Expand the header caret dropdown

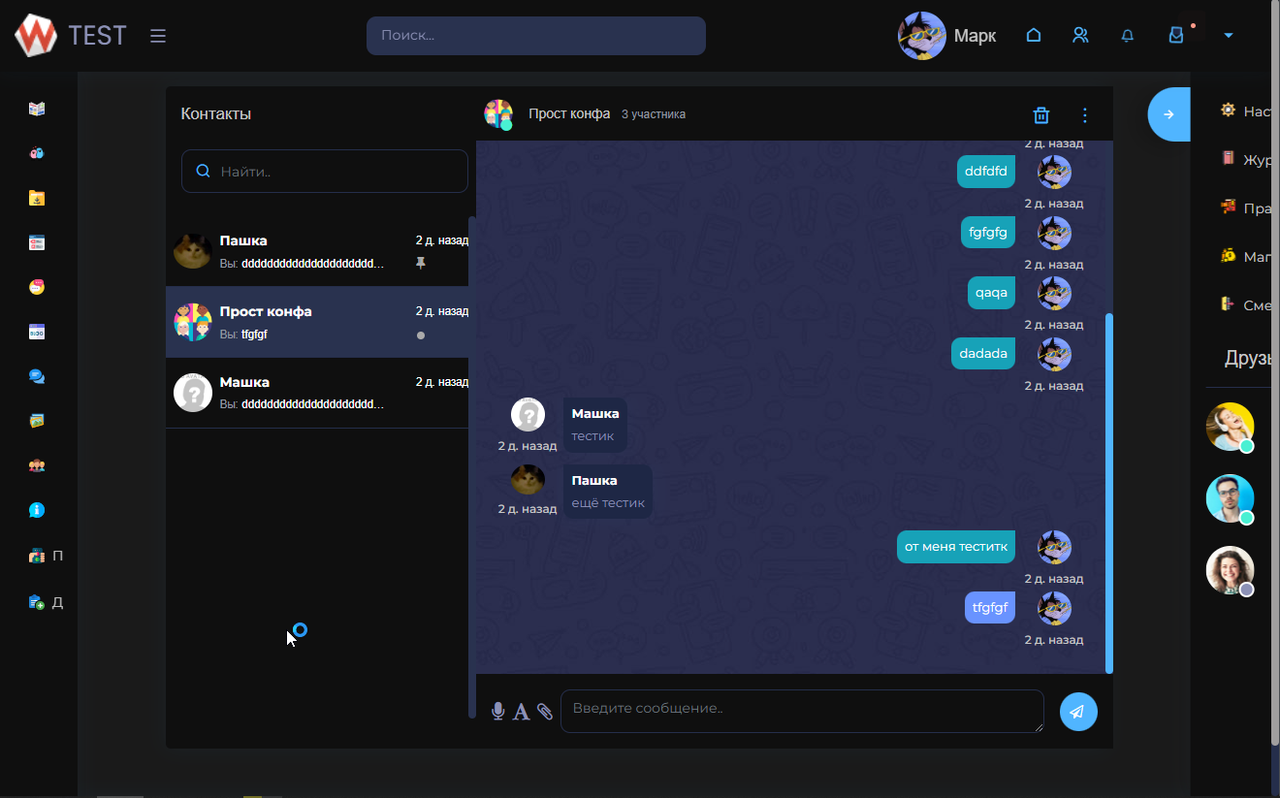coord(1228,36)
